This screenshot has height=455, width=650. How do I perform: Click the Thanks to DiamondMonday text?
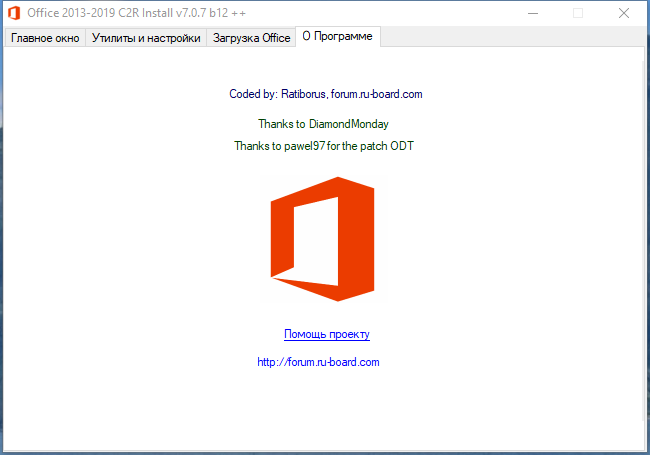coord(323,124)
